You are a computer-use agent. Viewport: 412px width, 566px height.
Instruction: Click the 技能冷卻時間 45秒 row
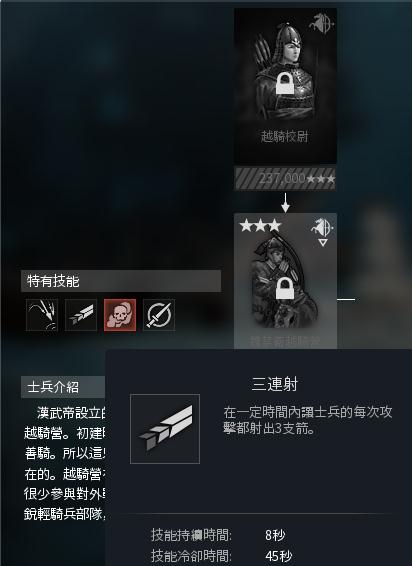pos(221,556)
